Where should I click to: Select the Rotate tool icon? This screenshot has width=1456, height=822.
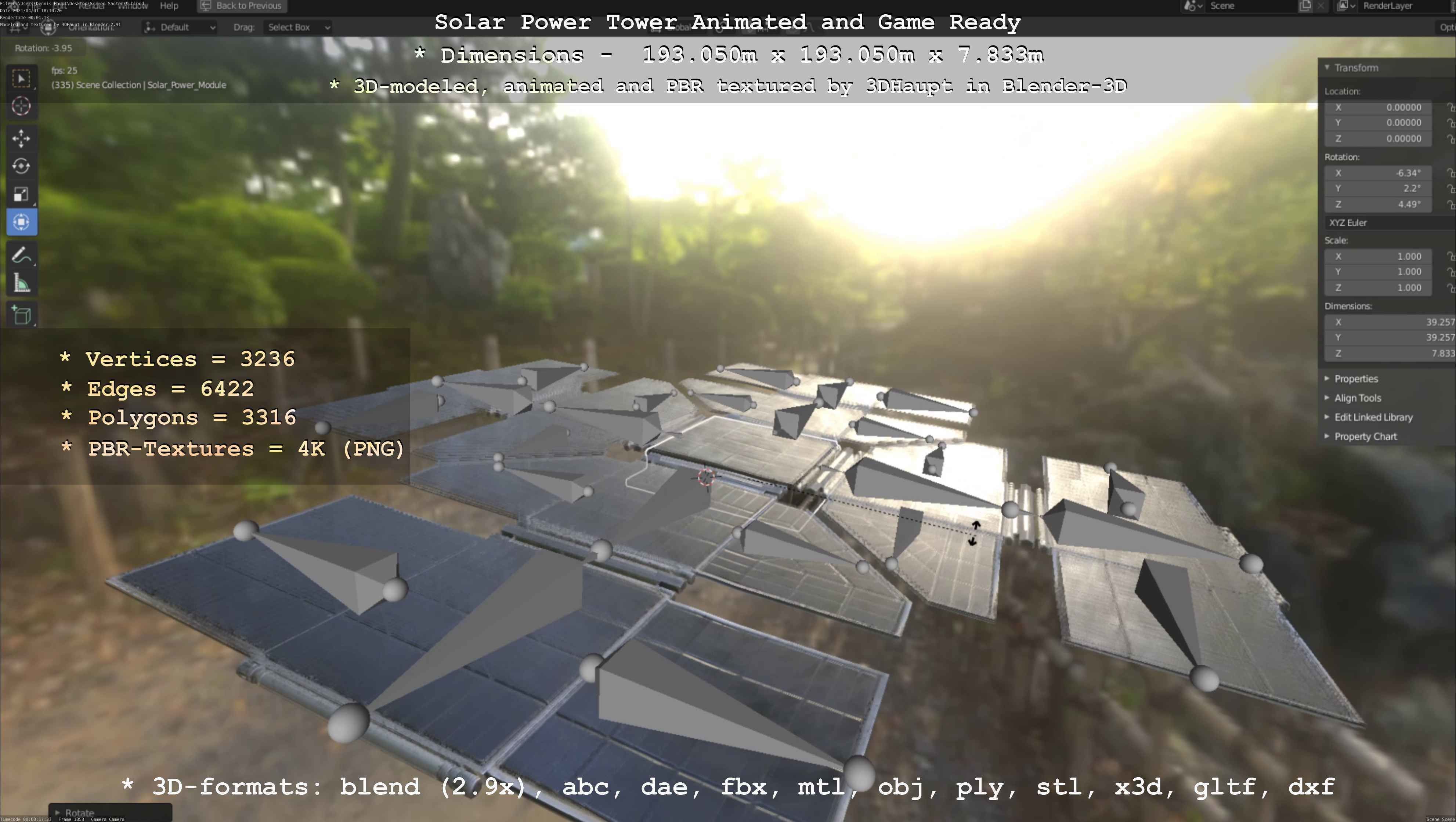21,166
